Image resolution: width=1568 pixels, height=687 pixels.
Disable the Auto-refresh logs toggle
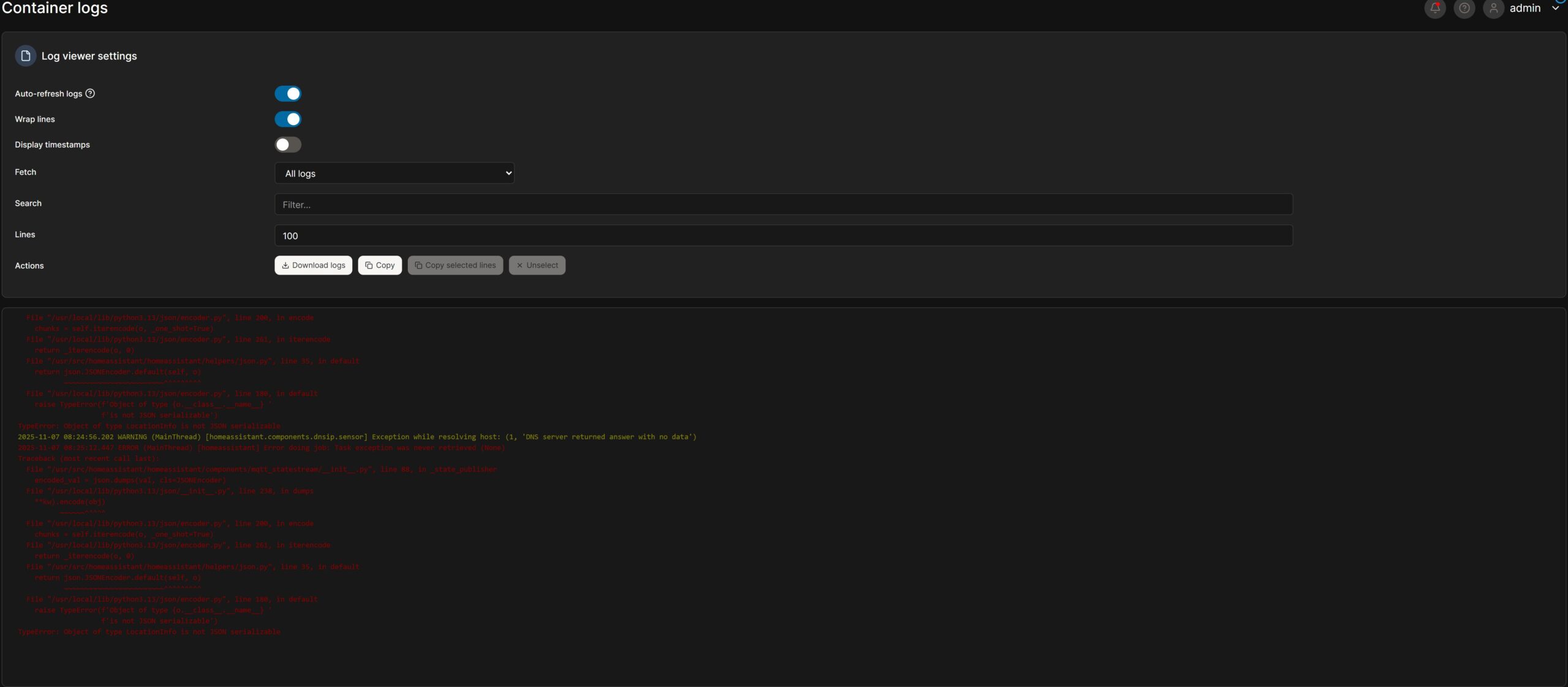(x=288, y=94)
